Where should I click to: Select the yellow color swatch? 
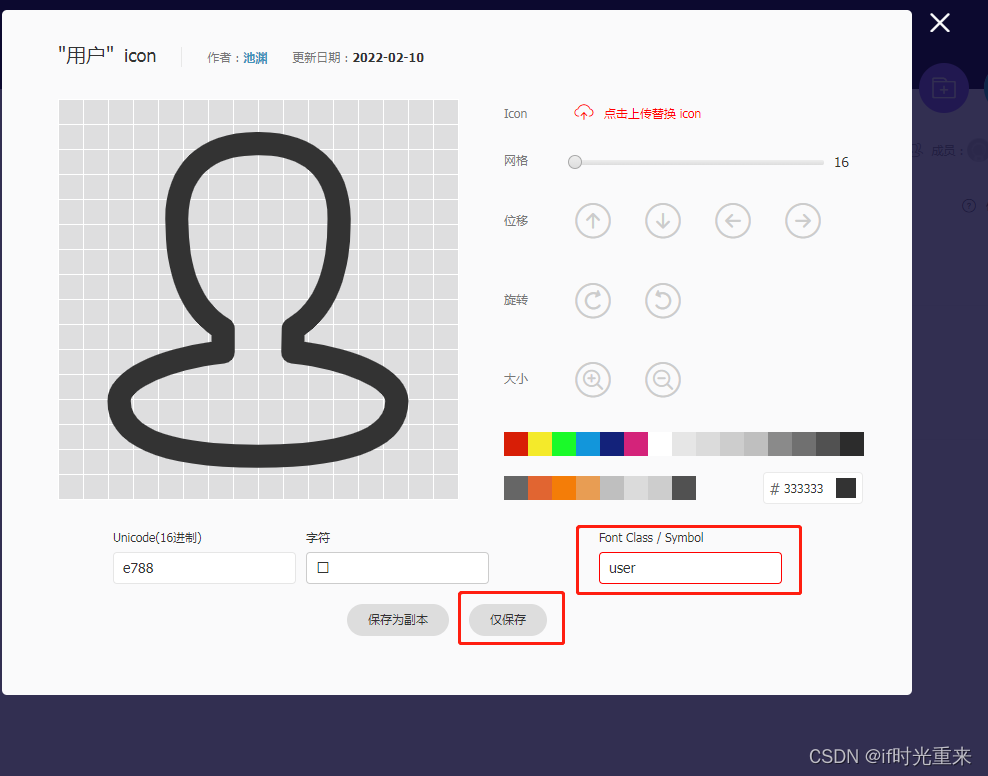tap(539, 444)
